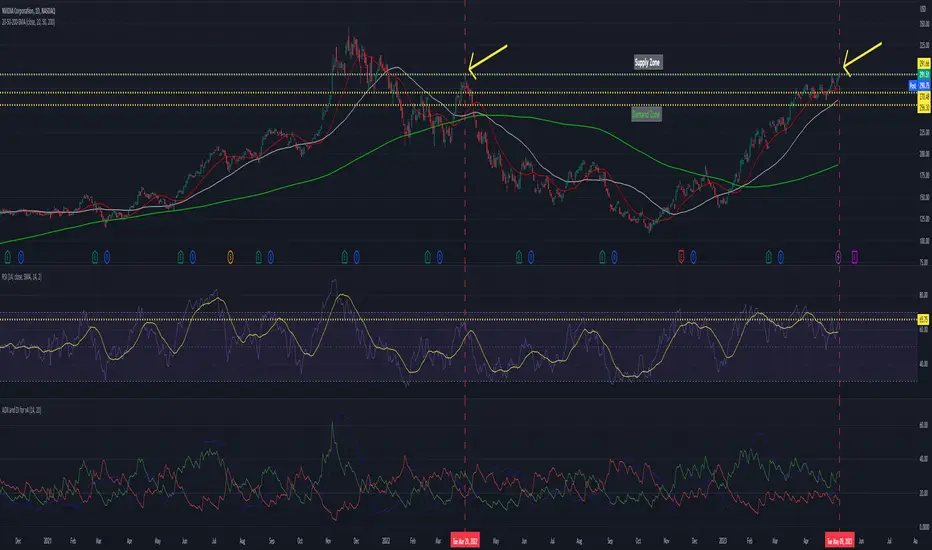Click the 20-50-200 SMA indicator legend
The image size is (932, 550).
tap(28, 22)
